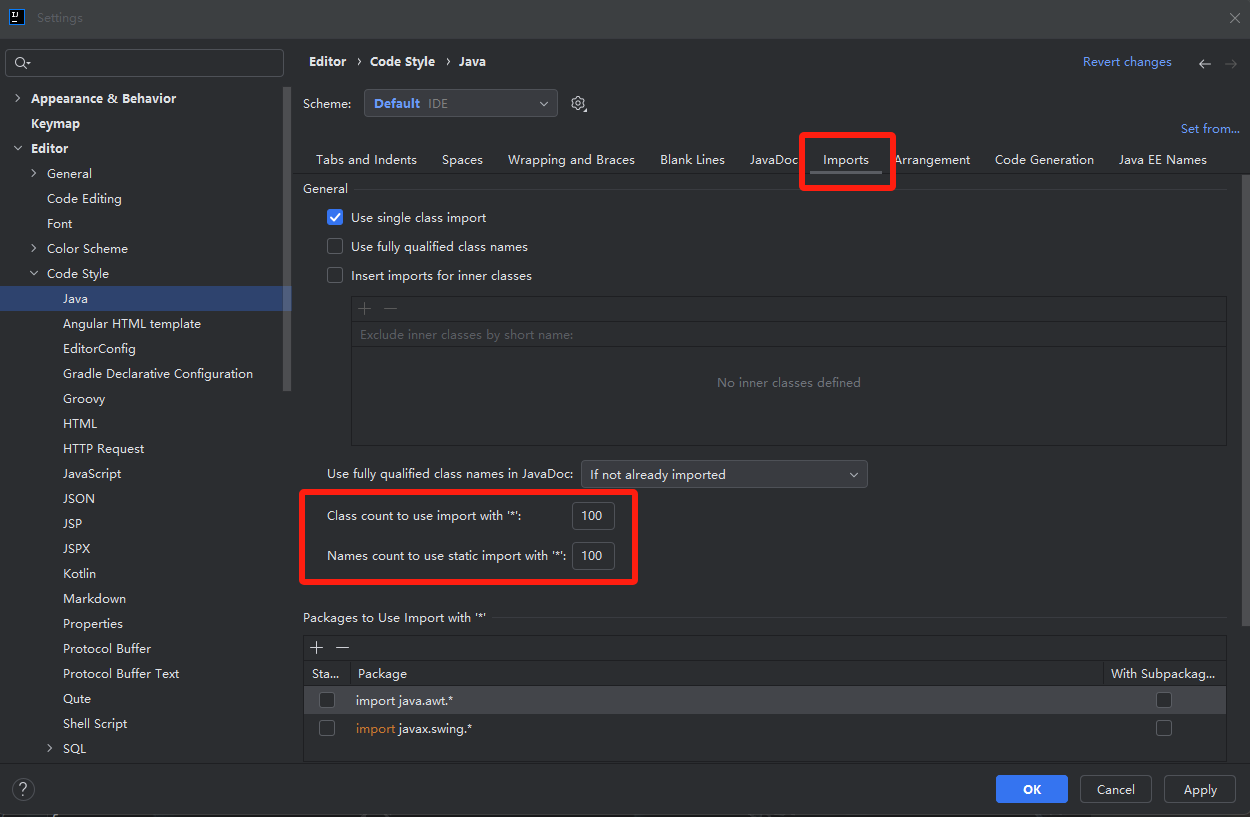Viewport: 1250px width, 817px height.
Task: Open Markdown code style settings
Action: coord(94,598)
